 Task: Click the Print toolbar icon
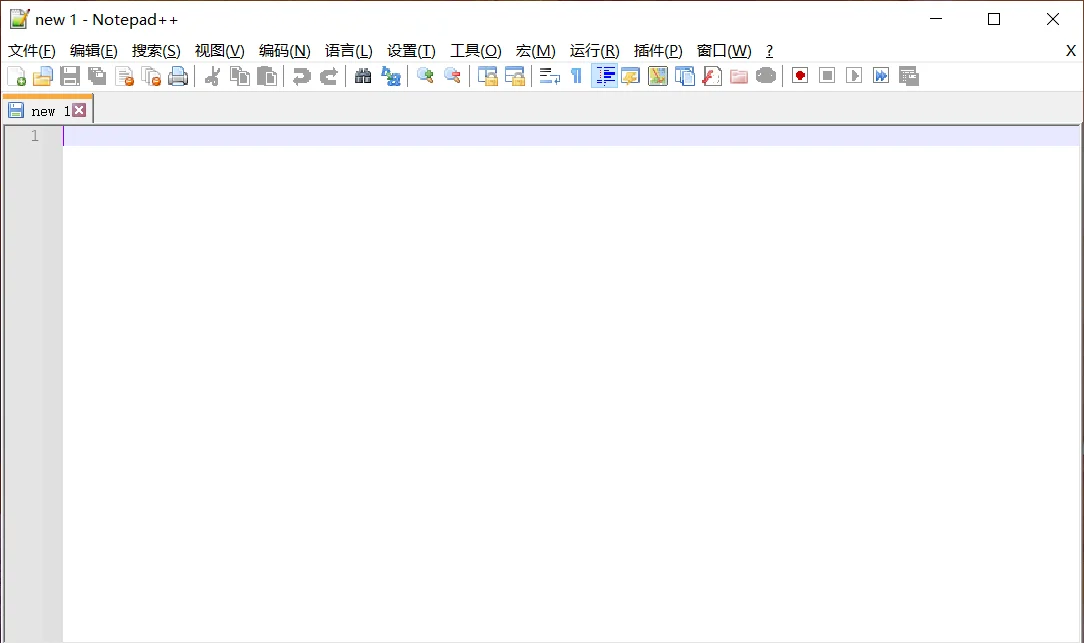coord(178,76)
